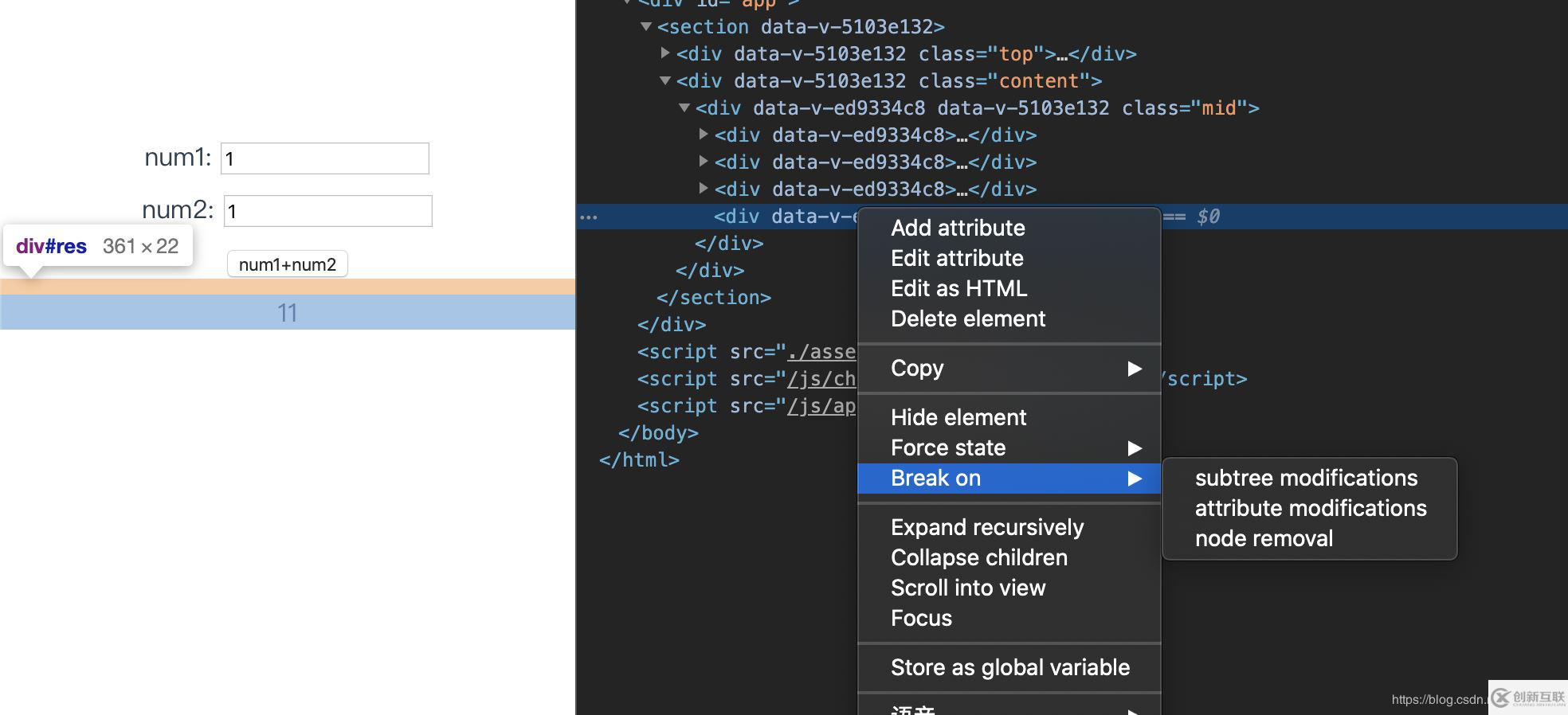Screen dimensions: 1568x715
Task: Expand the first collapsed data-v-ed9334c8 div
Action: (704, 135)
